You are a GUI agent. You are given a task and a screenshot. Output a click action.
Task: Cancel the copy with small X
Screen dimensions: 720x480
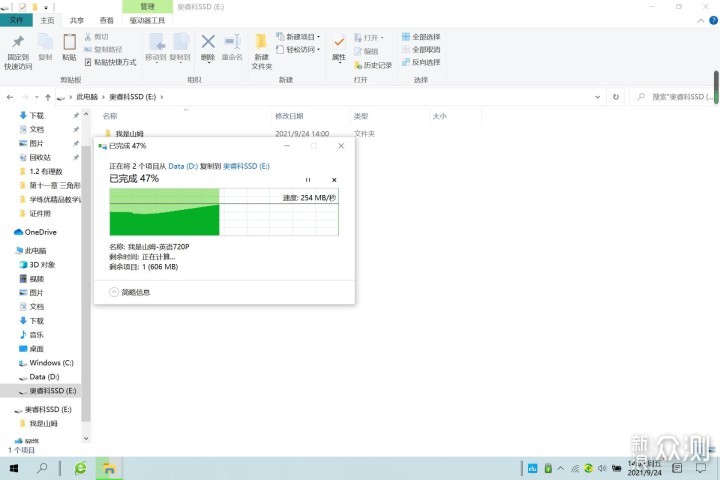point(334,180)
